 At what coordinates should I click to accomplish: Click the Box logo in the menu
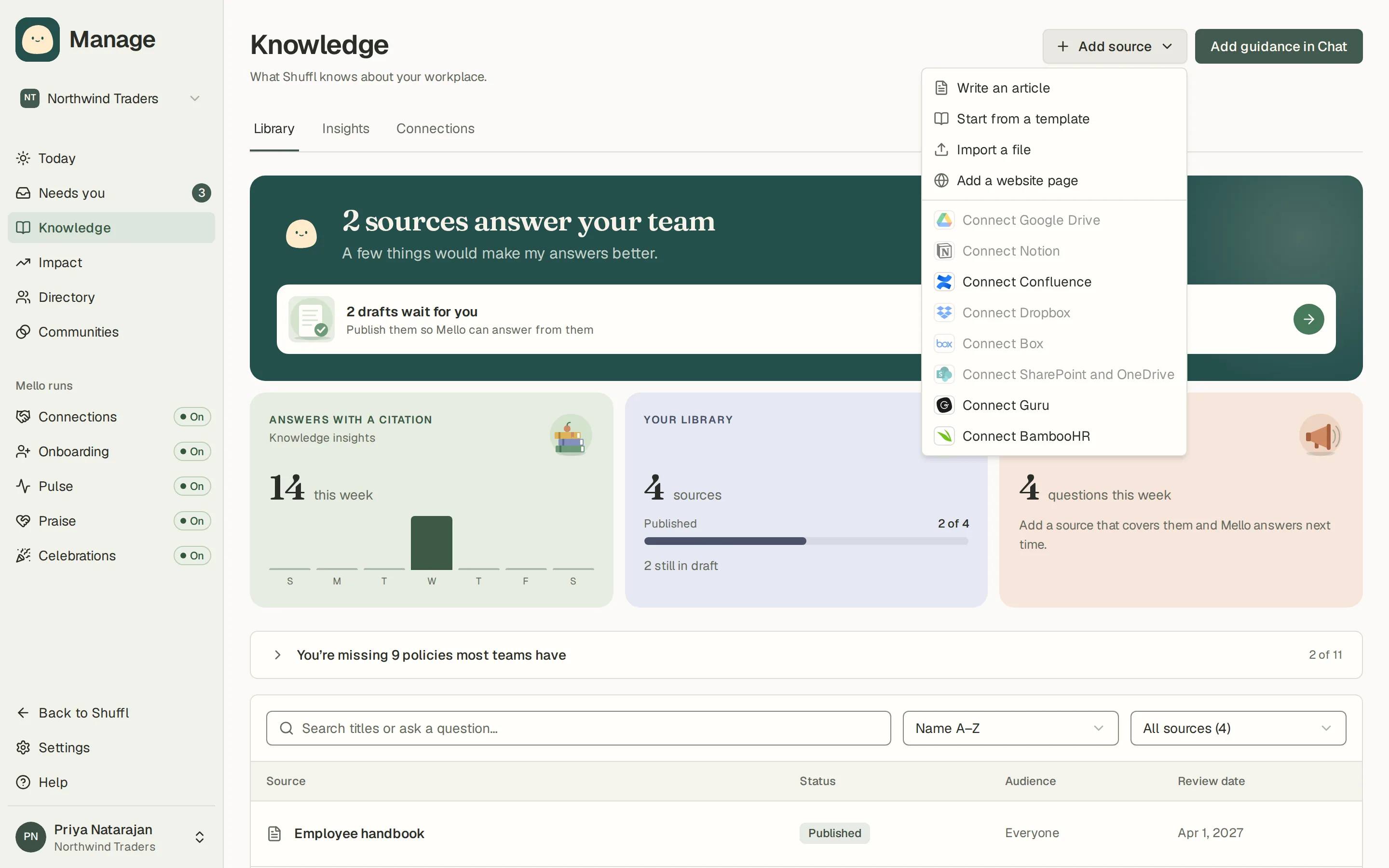click(944, 343)
